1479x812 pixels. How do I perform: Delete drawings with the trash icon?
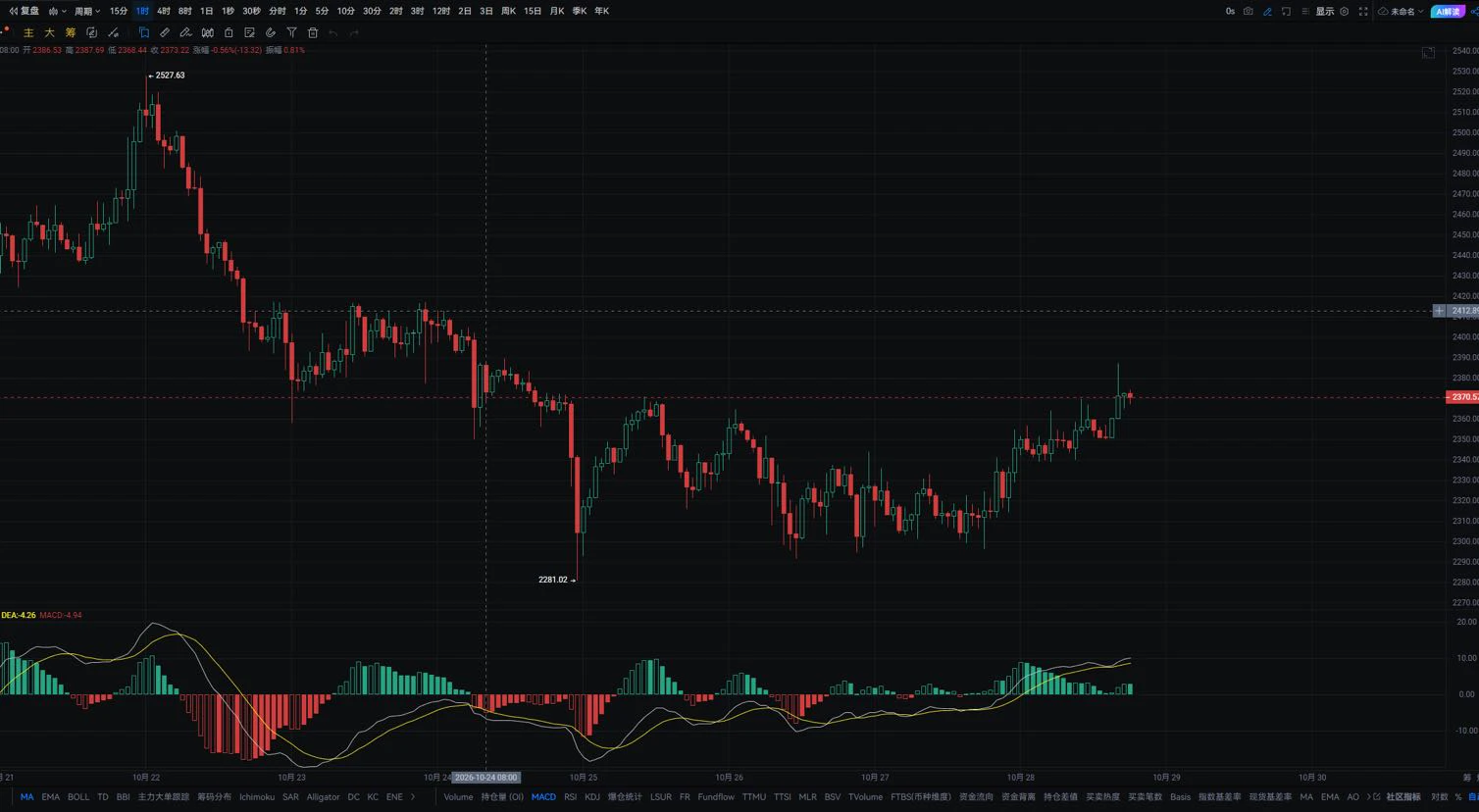pyautogui.click(x=313, y=32)
